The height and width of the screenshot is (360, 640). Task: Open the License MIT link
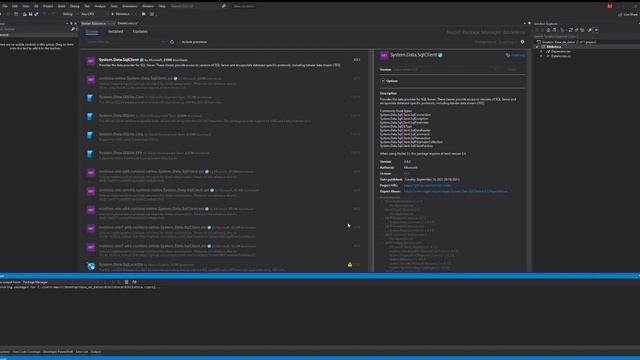coord(407,173)
